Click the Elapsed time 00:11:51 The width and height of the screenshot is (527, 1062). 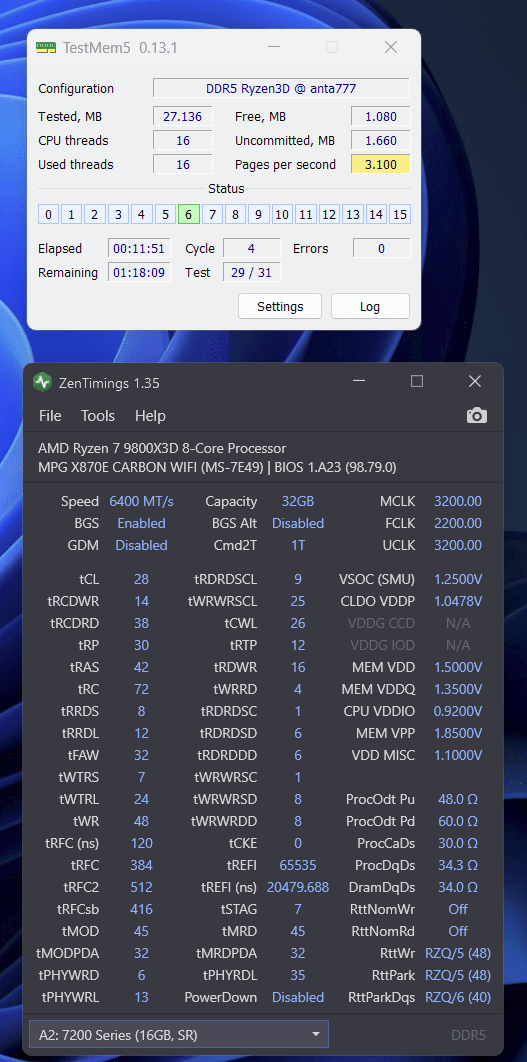coord(139,249)
